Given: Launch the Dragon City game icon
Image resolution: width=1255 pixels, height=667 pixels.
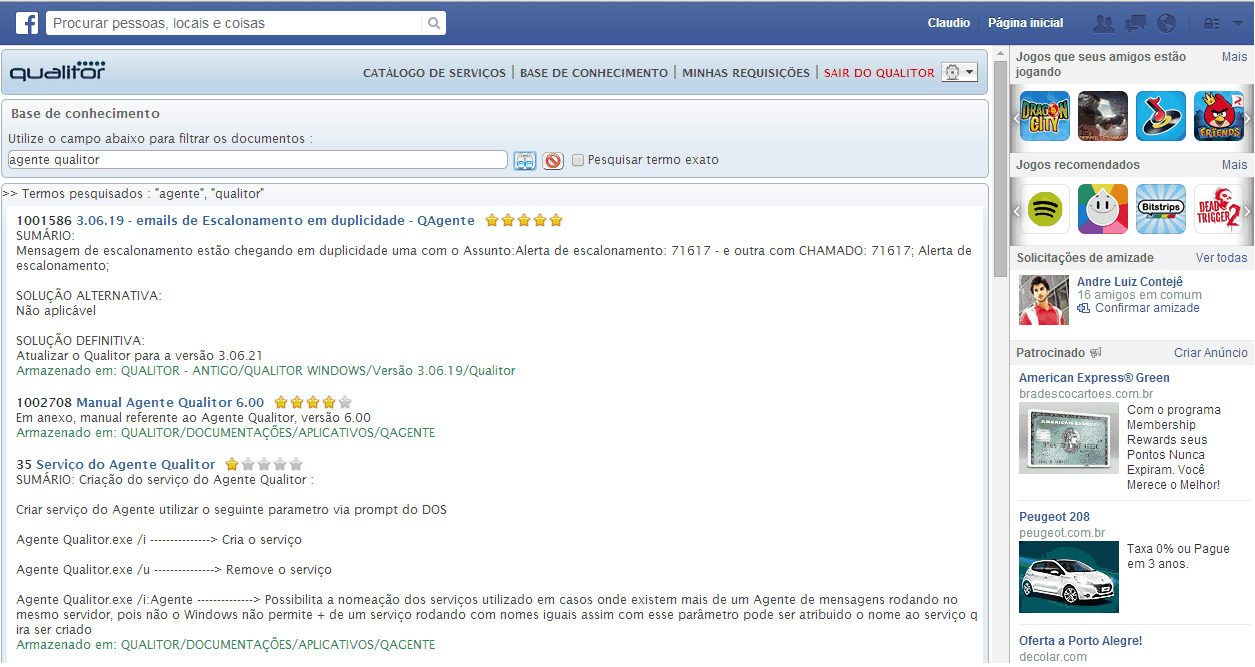Looking at the screenshot, I should [1044, 116].
